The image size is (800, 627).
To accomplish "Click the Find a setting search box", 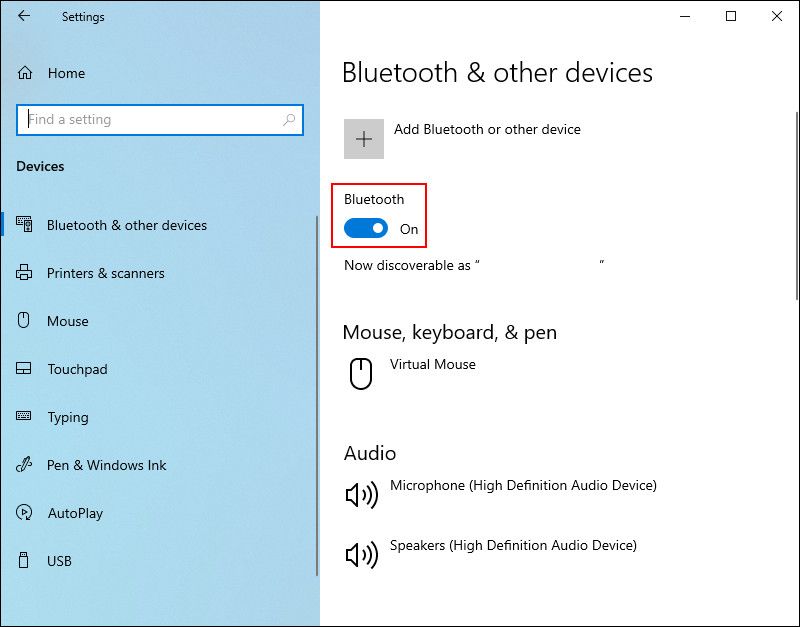I will (x=150, y=119).
